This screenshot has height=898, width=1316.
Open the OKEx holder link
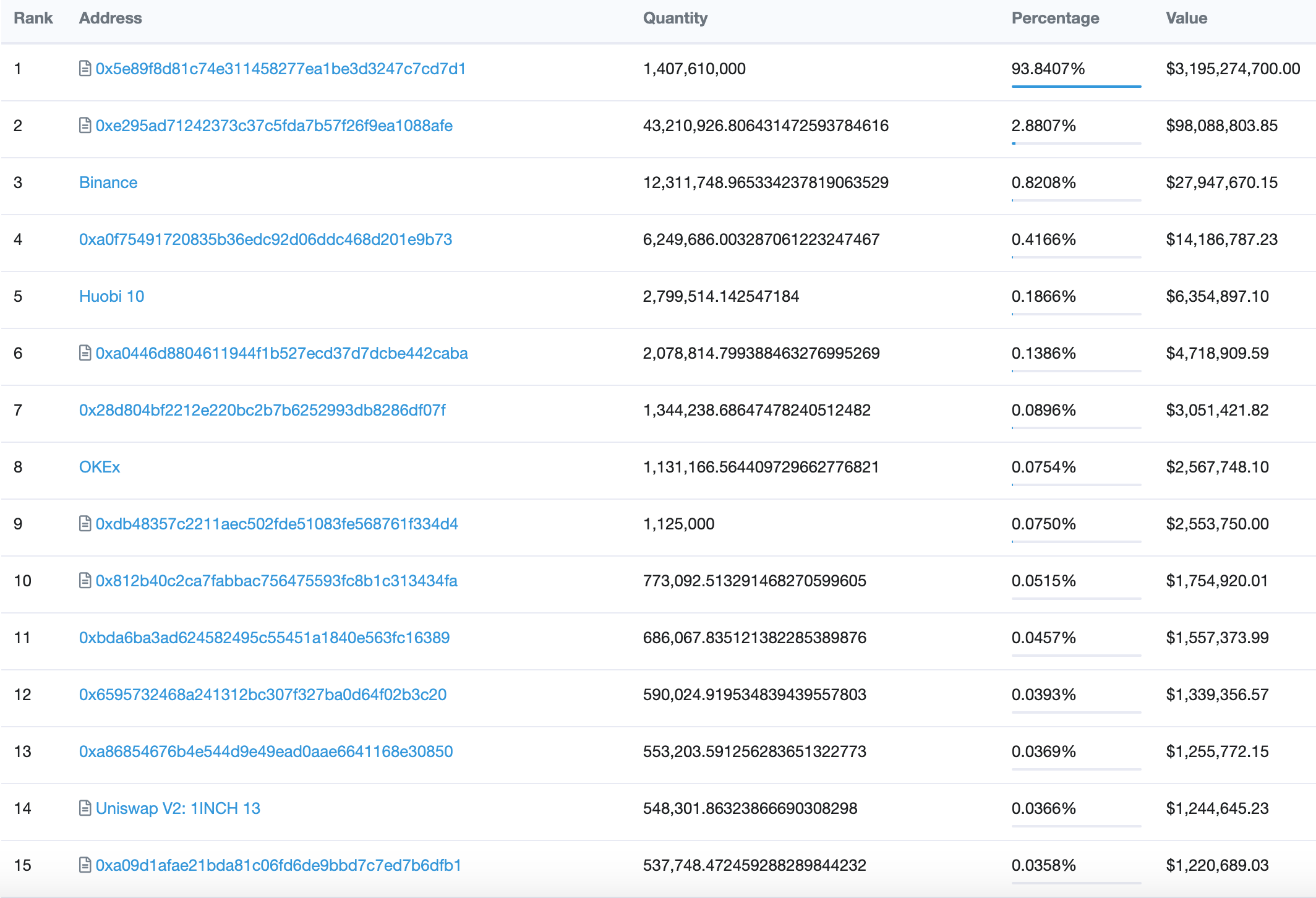click(100, 467)
